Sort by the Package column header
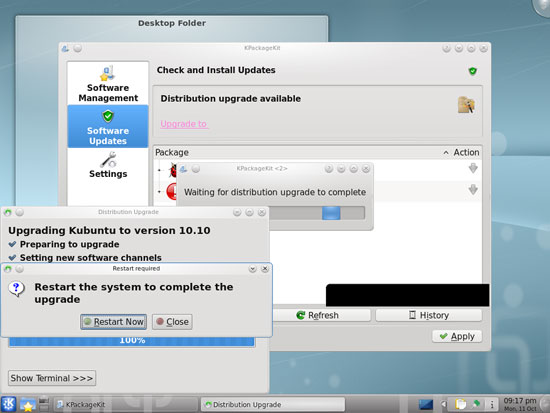This screenshot has height=413, width=550. 172,152
